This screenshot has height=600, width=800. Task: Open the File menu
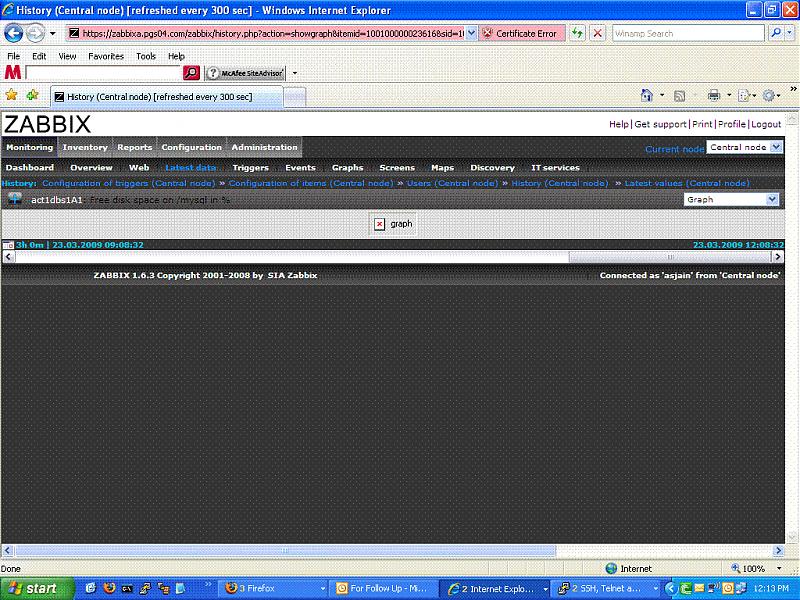coord(13,56)
